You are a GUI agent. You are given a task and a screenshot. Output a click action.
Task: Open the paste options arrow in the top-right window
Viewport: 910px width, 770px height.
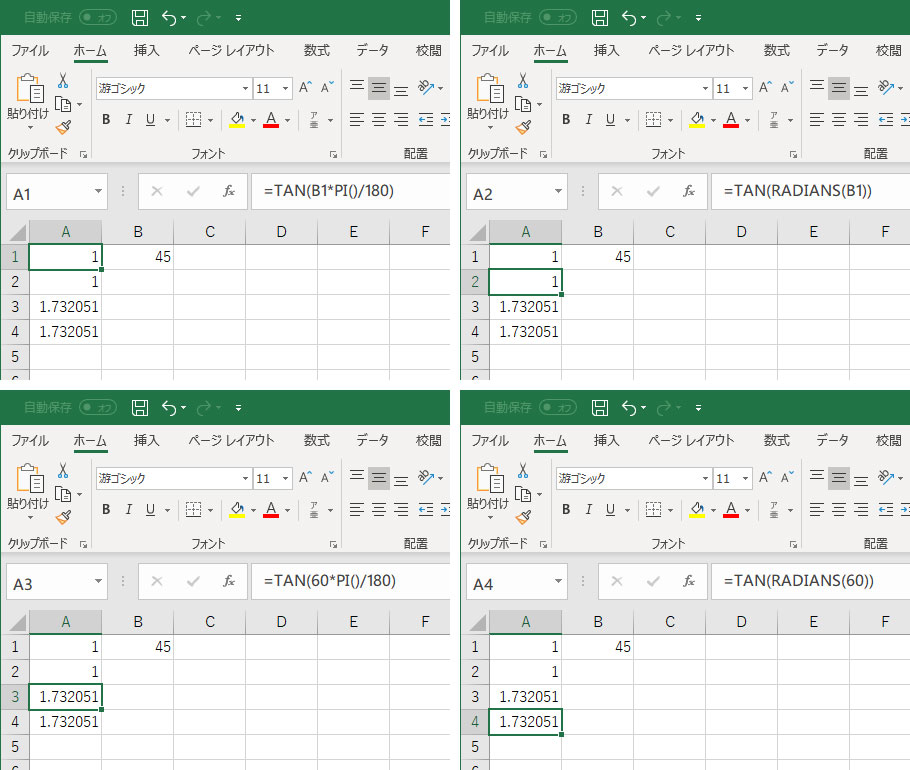490,127
